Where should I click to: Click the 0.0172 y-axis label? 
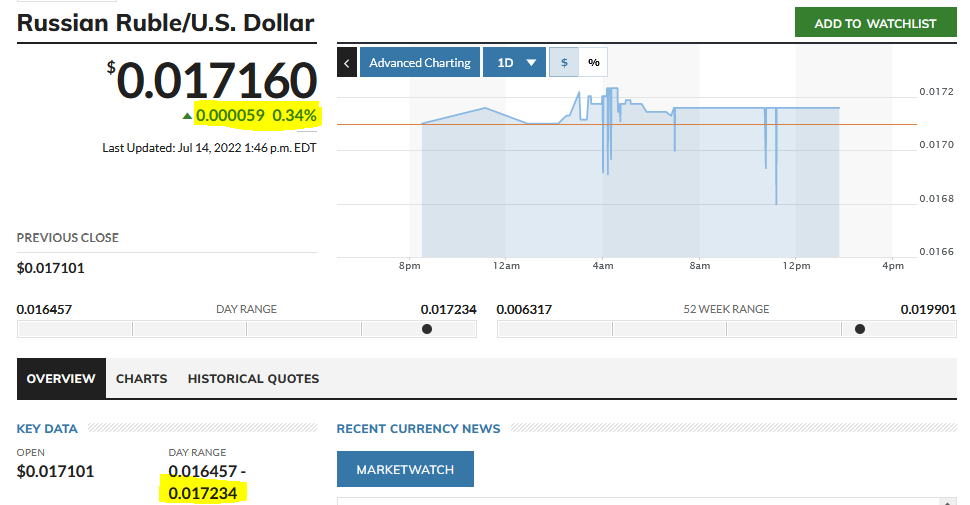tap(937, 92)
